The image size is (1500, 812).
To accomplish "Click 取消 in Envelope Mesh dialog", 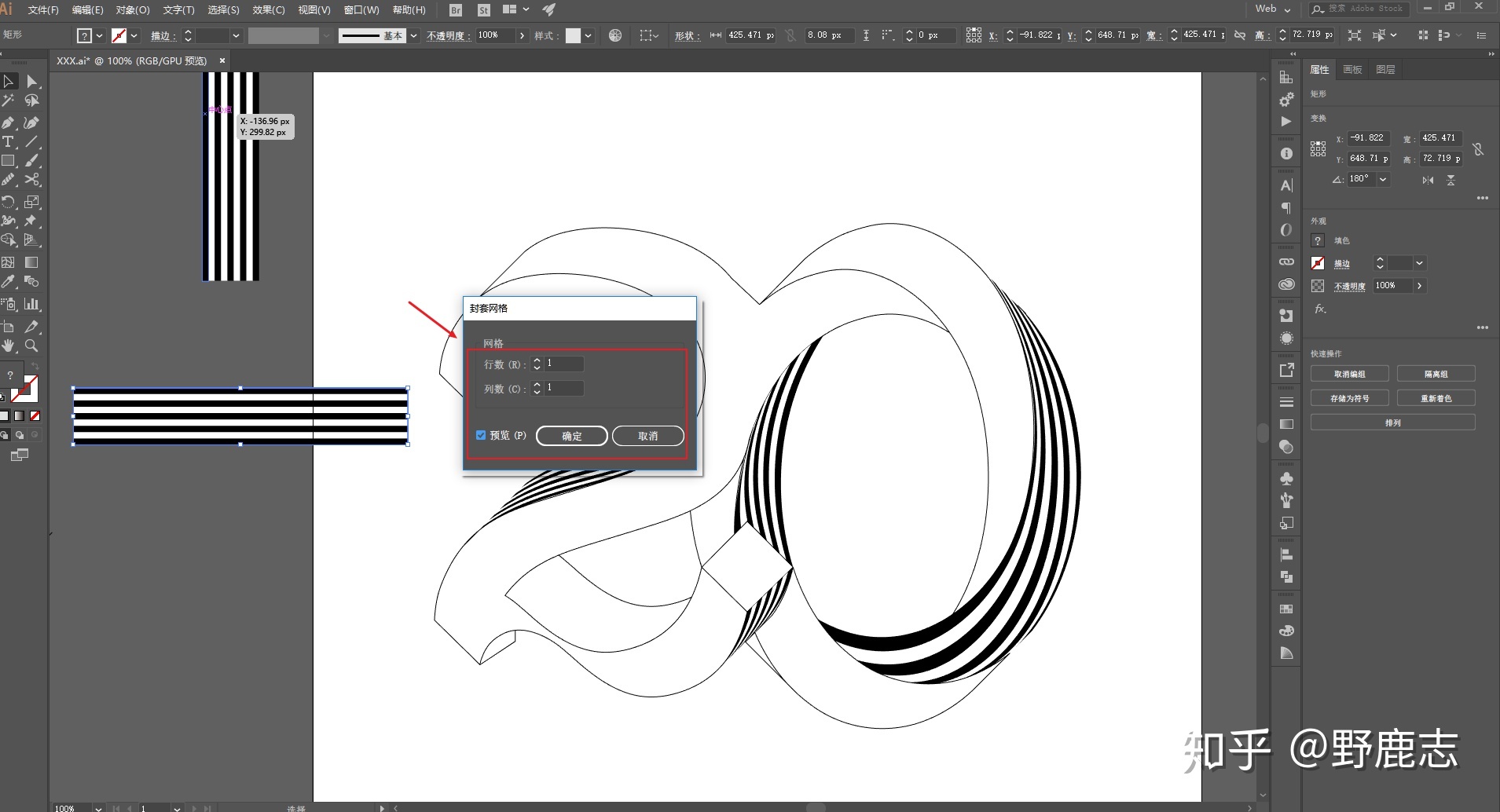I will coord(648,436).
